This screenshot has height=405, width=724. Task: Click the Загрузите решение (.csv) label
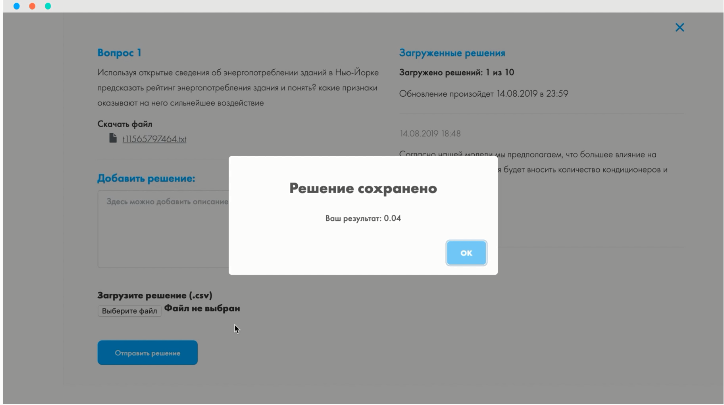tap(155, 295)
